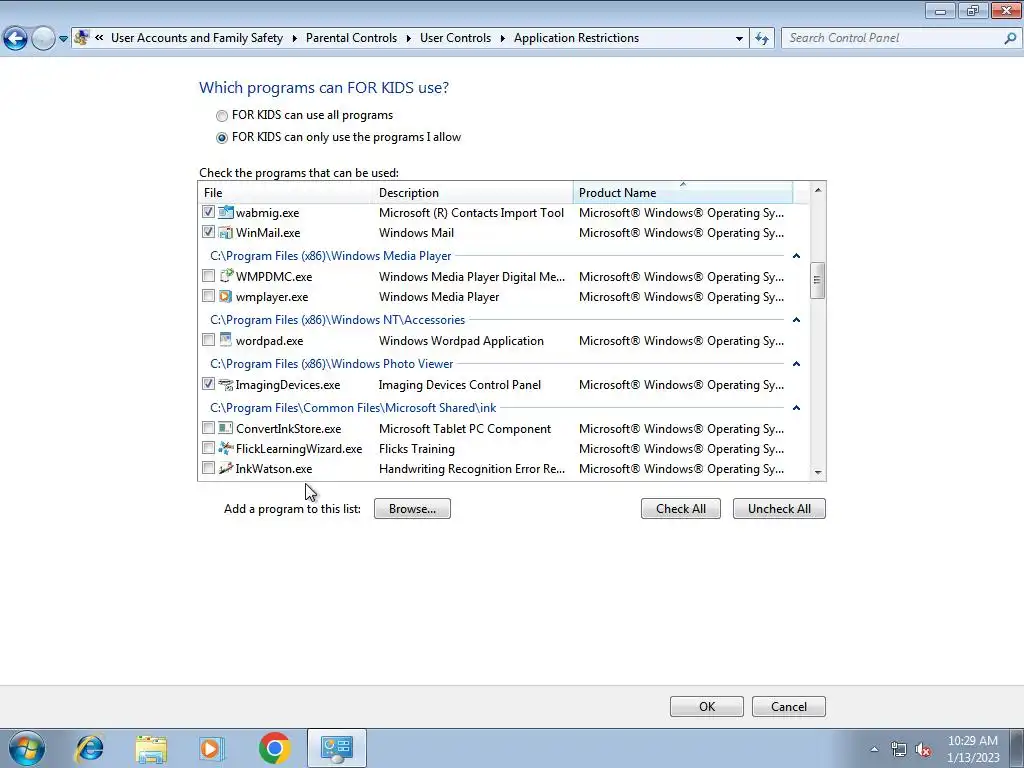Click the ImagingDevices.exe file icon
Viewport: 1024px width, 768px height.
pos(226,385)
